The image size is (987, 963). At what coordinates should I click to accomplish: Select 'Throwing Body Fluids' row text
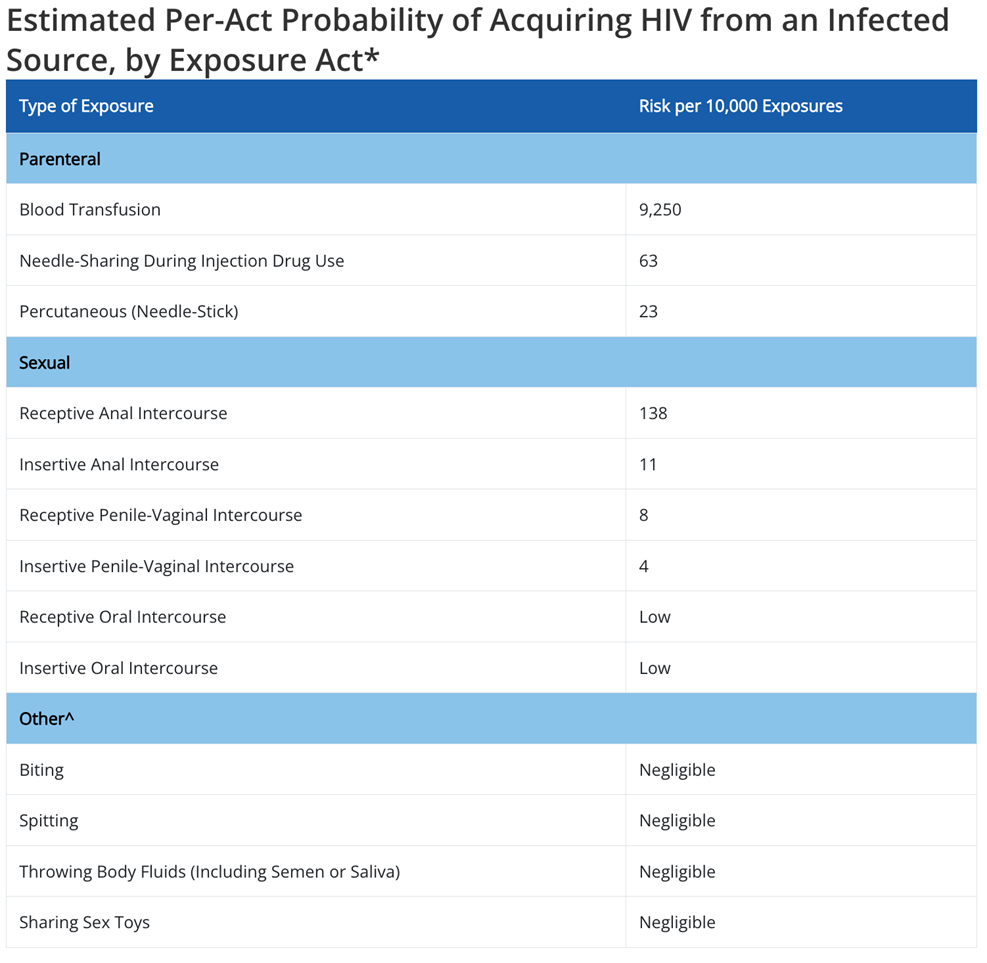coord(210,872)
